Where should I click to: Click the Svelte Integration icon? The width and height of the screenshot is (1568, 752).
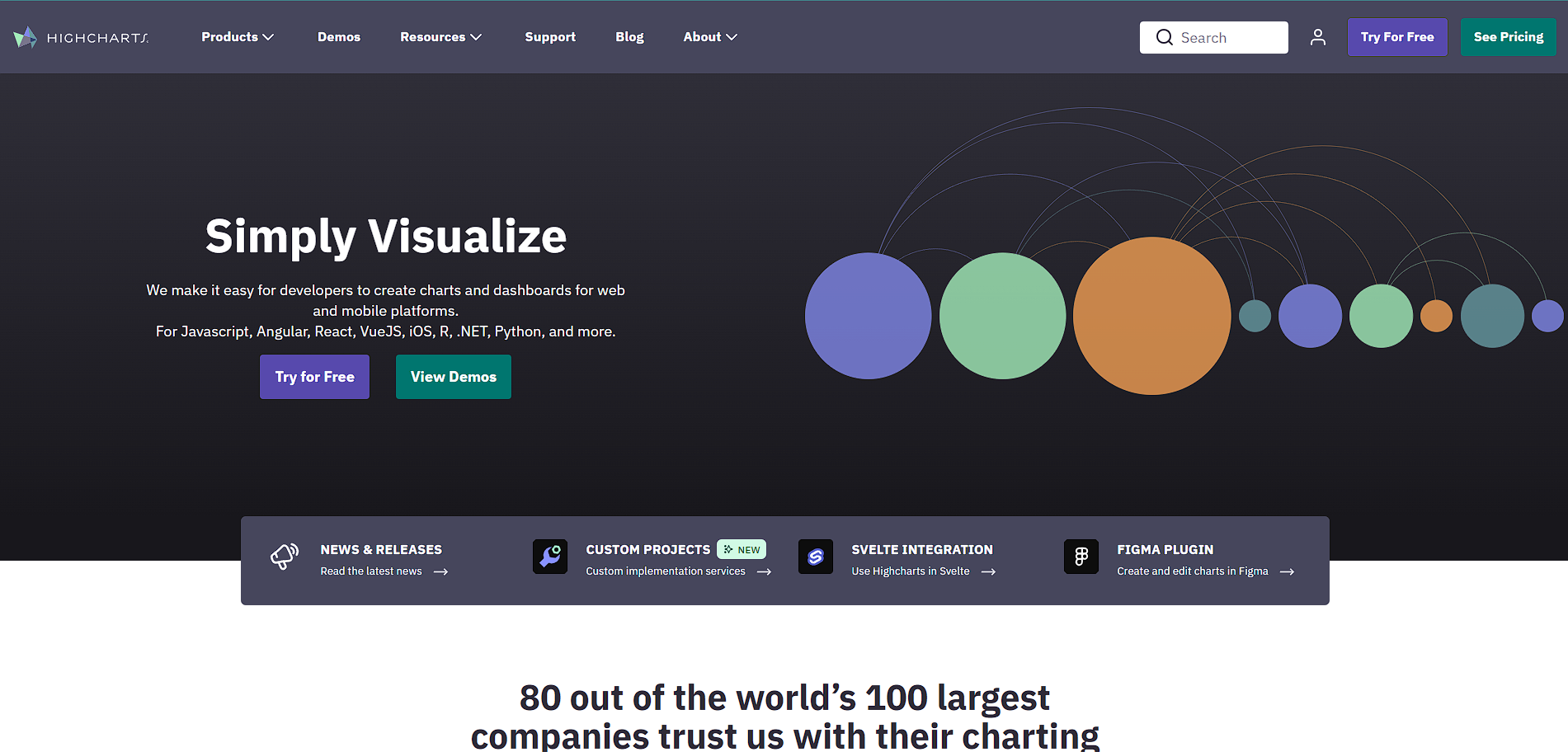point(816,557)
